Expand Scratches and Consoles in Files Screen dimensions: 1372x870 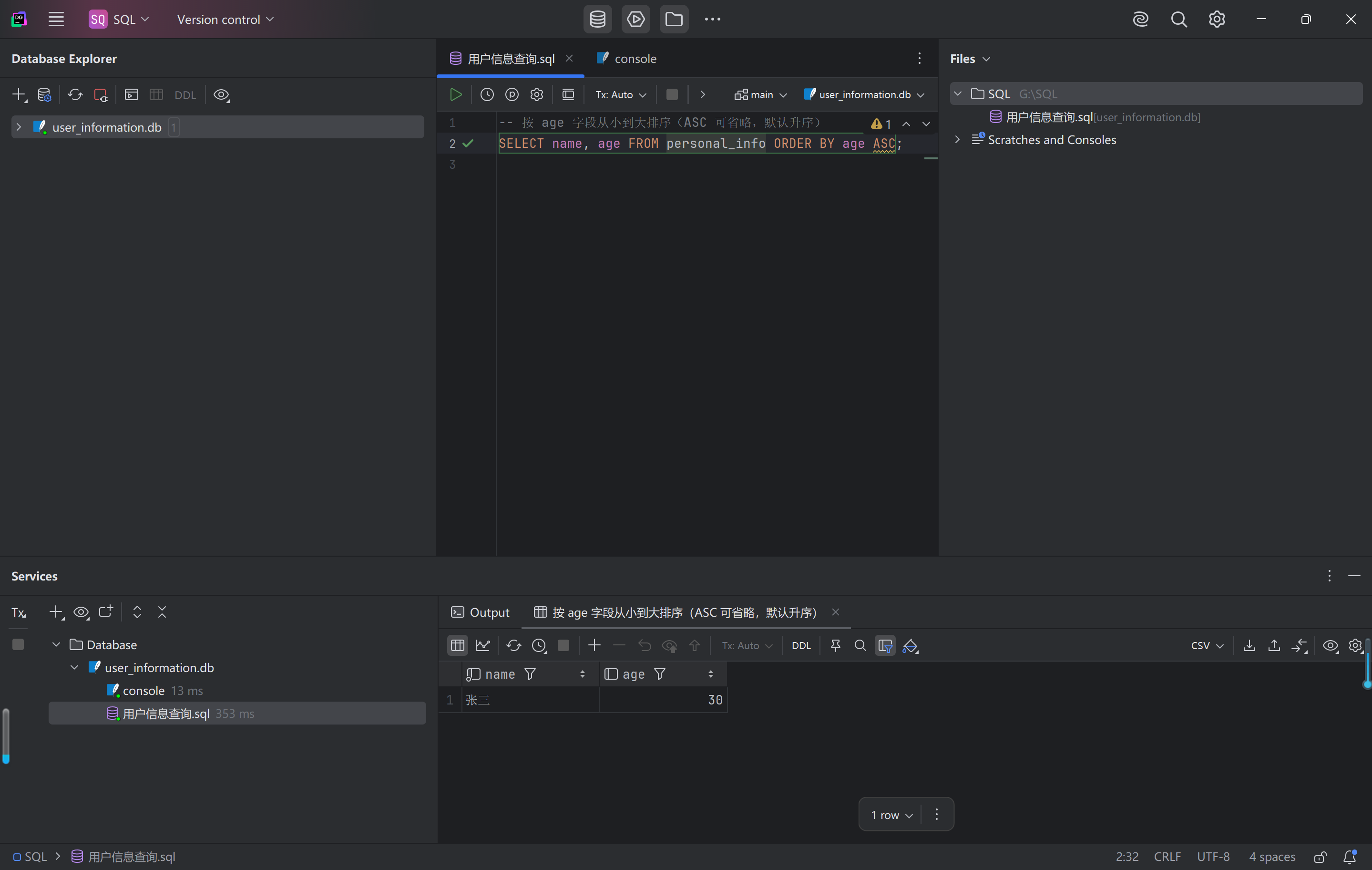click(x=957, y=140)
